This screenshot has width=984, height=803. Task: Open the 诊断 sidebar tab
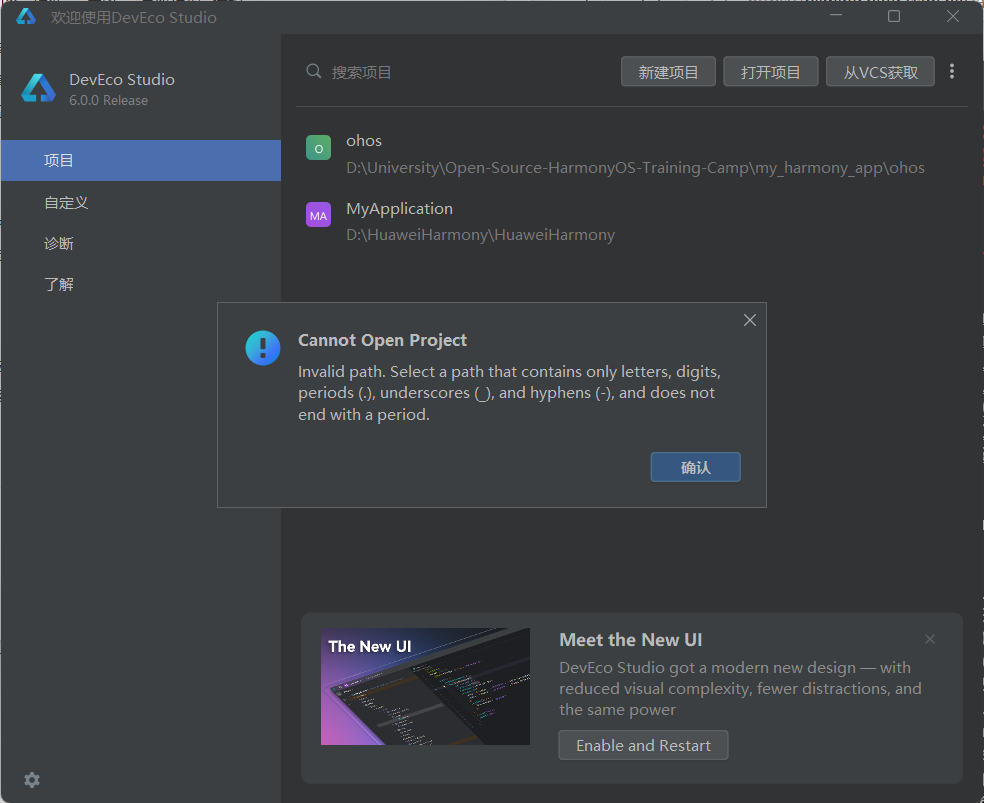[x=141, y=243]
